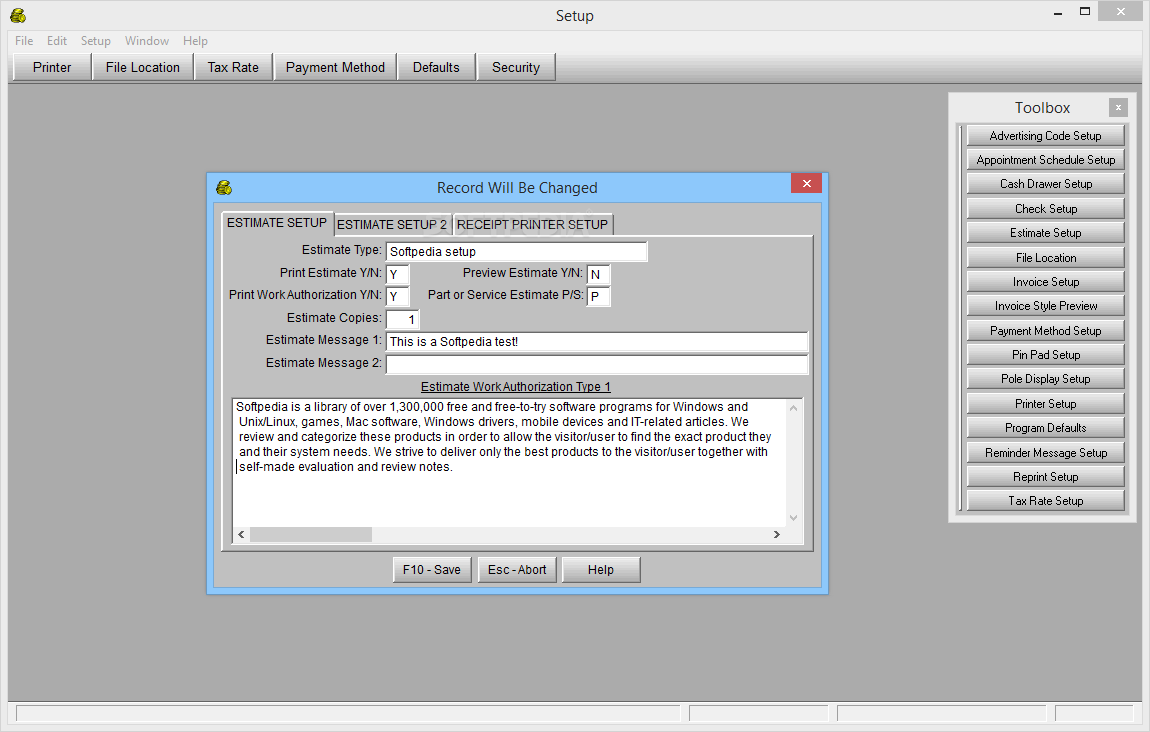Open Tax Rate Setup from Toolbox
The image size is (1150, 732).
coord(1045,501)
